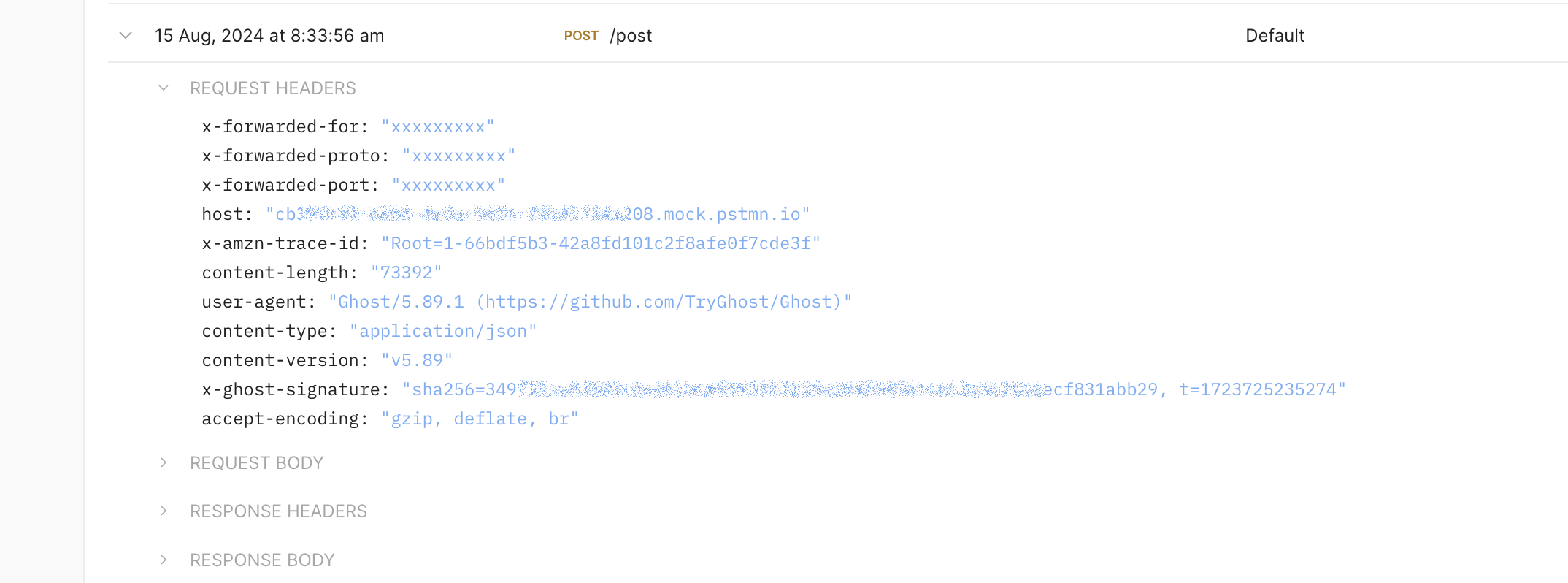Click the host mock.pstmn.io value
1568x583 pixels.
pos(537,214)
